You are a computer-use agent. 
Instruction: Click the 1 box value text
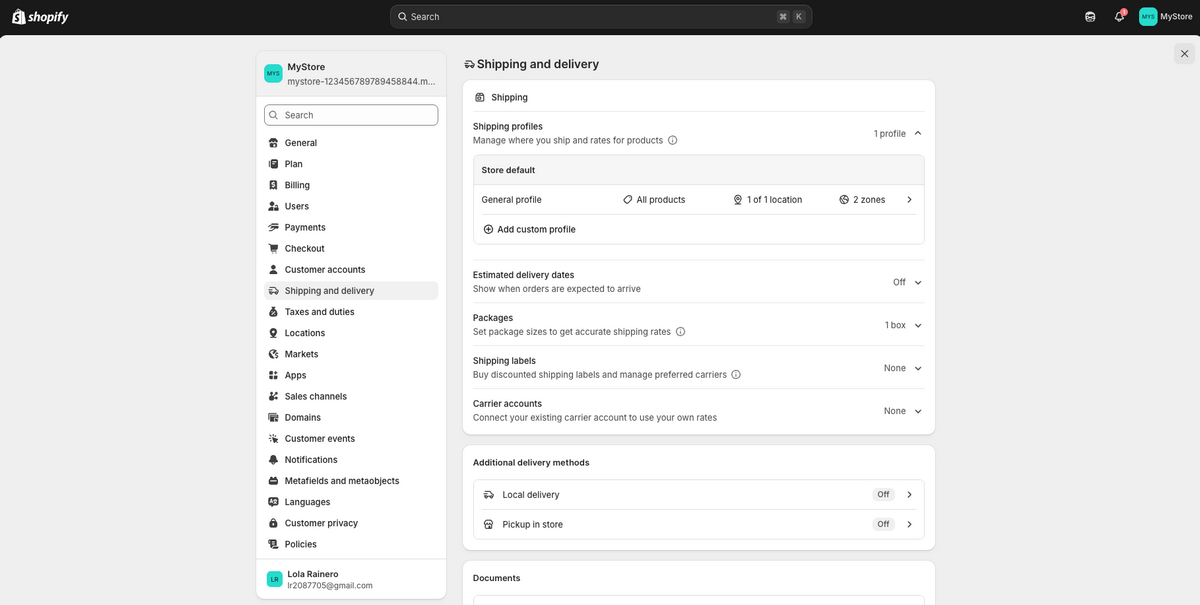click(895, 325)
